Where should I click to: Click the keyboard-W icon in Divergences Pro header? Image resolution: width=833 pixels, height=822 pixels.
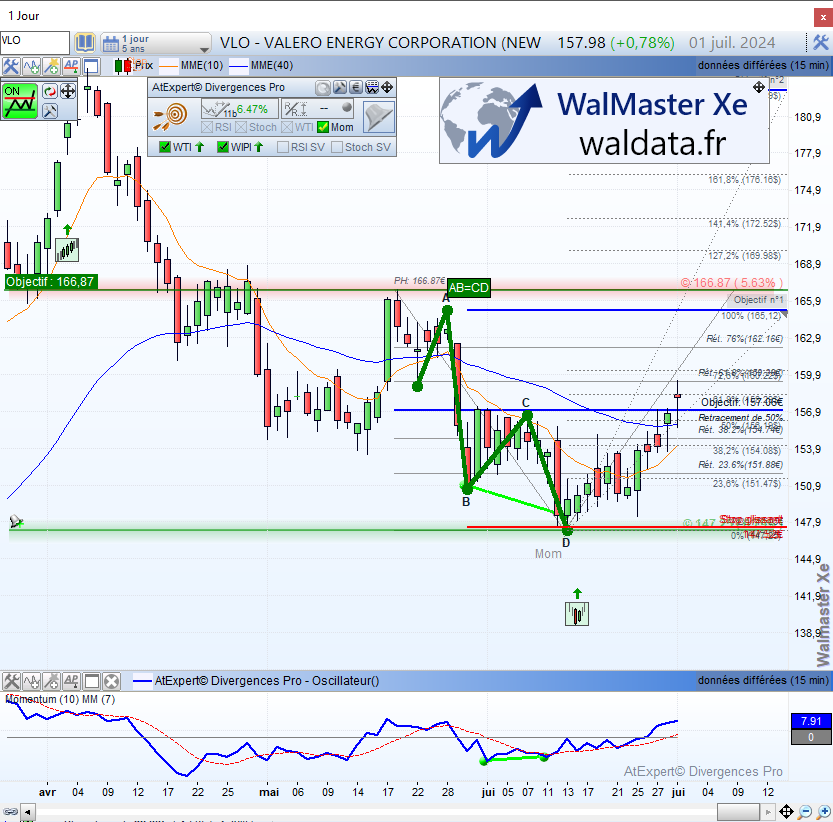[372, 87]
